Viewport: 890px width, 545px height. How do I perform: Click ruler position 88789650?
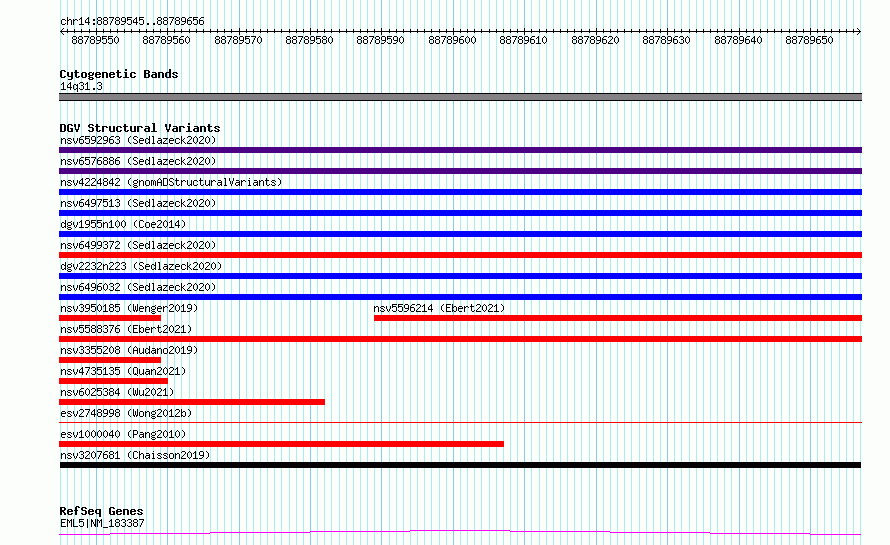[x=809, y=40]
